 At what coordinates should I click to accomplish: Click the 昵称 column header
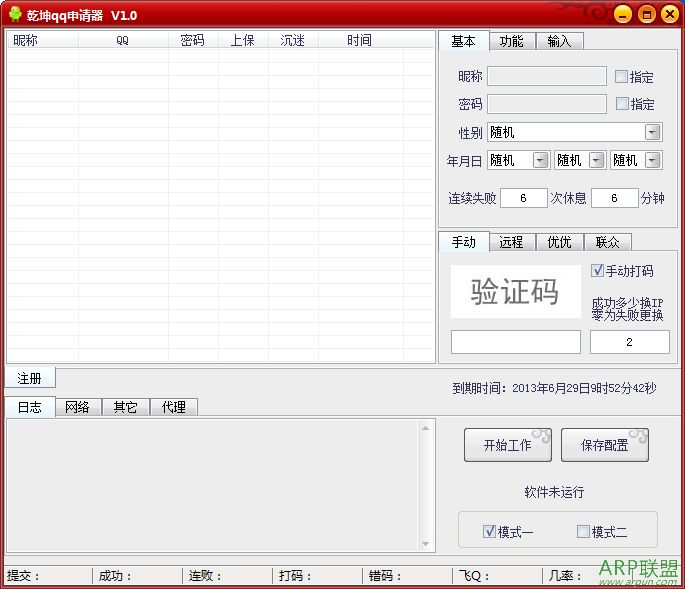click(x=43, y=40)
